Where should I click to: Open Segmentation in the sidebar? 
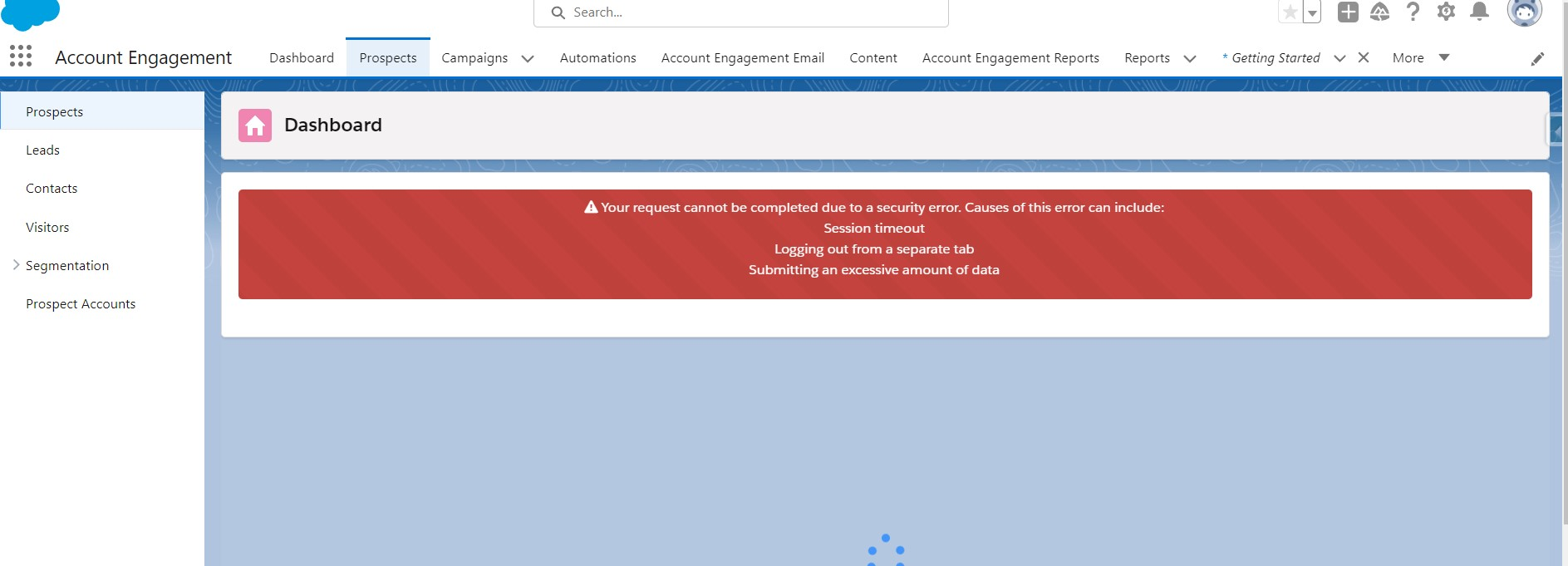[67, 266]
